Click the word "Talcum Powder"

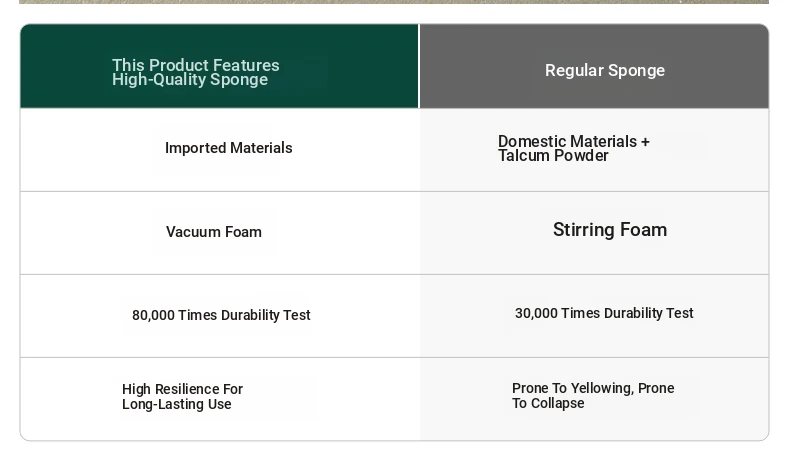click(x=553, y=156)
